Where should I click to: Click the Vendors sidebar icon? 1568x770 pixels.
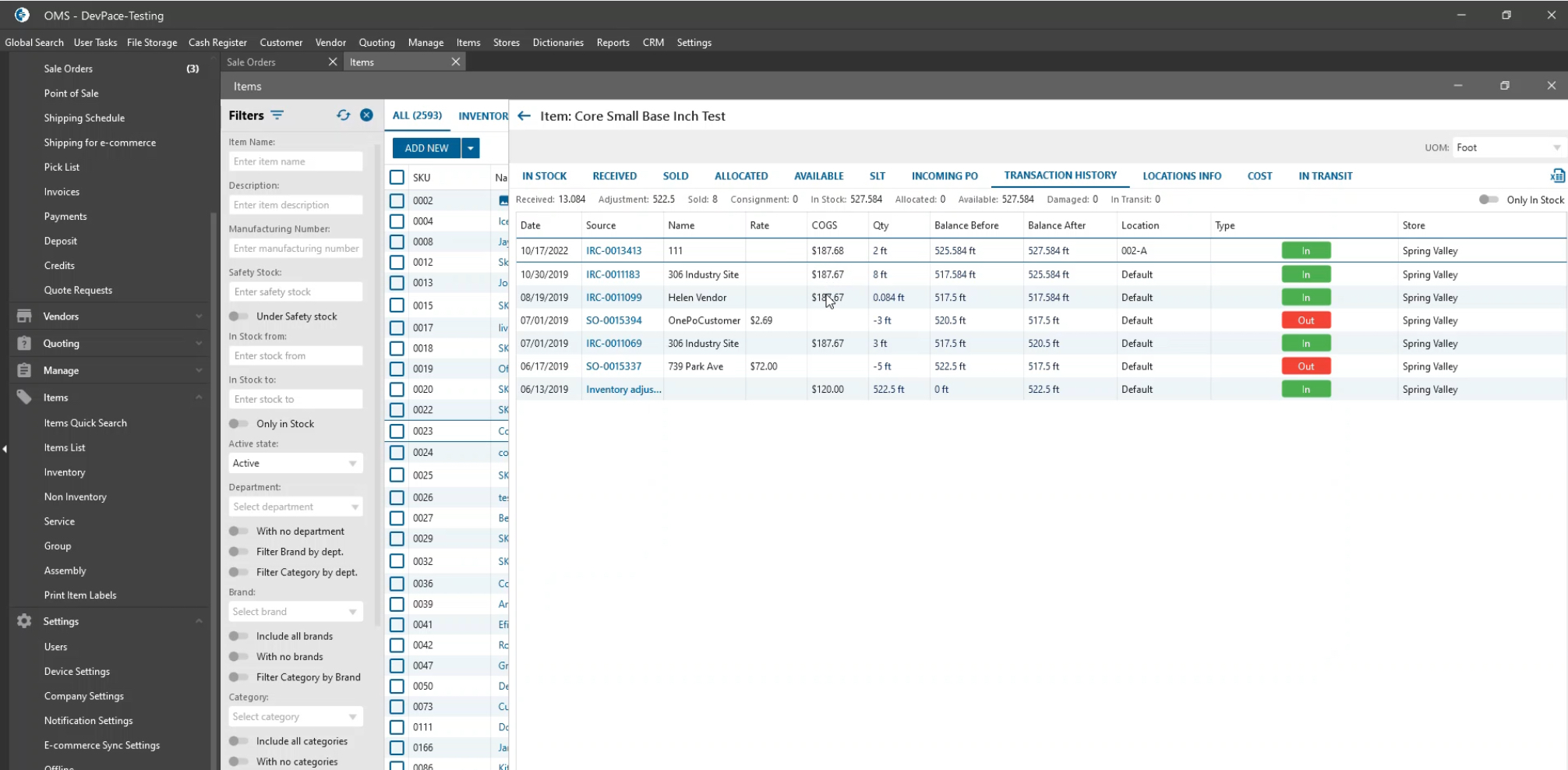pyautogui.click(x=24, y=316)
